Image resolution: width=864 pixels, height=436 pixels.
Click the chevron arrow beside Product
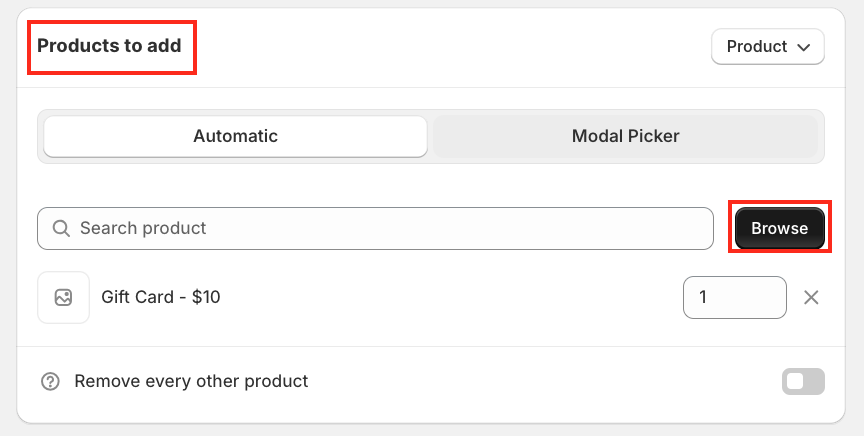pyautogui.click(x=804, y=47)
